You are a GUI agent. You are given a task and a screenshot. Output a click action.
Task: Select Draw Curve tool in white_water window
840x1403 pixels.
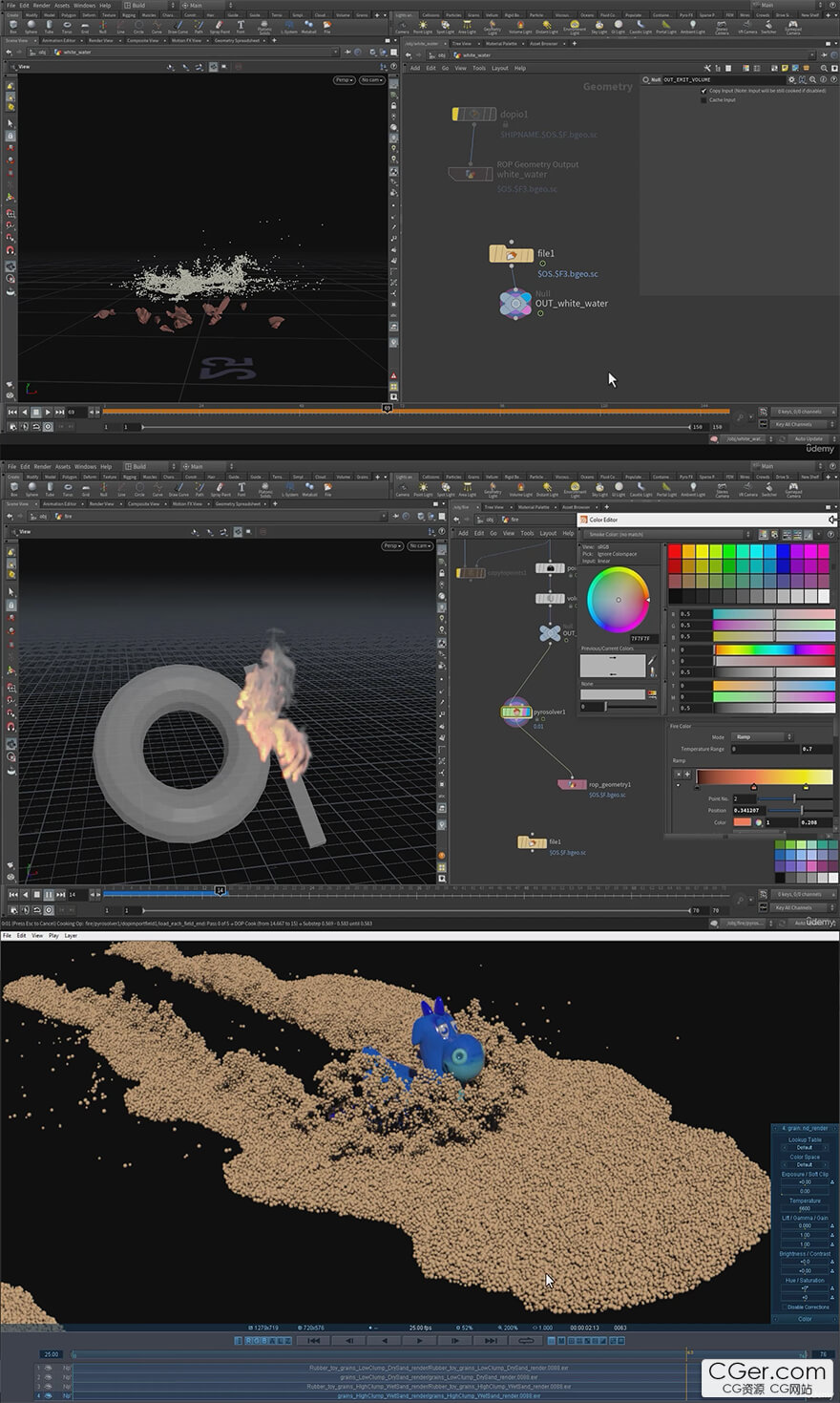click(x=178, y=27)
